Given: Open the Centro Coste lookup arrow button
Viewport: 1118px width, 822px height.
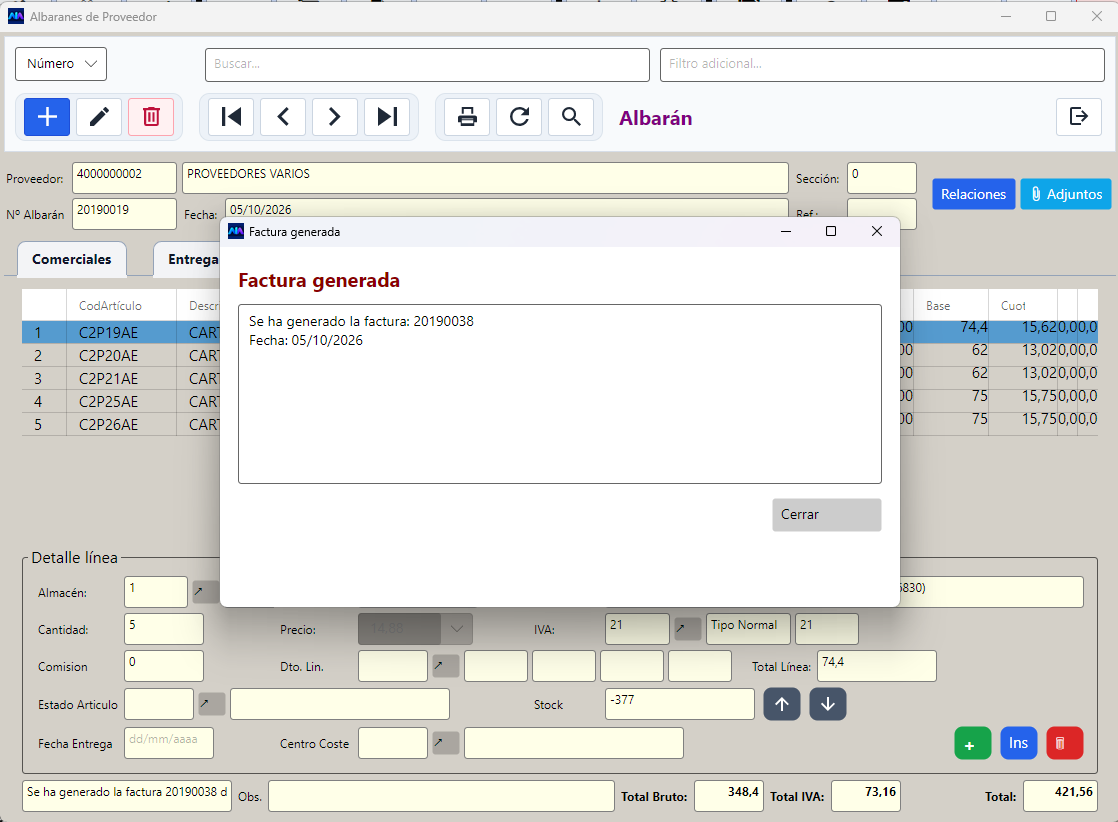Looking at the screenshot, I should tap(446, 743).
